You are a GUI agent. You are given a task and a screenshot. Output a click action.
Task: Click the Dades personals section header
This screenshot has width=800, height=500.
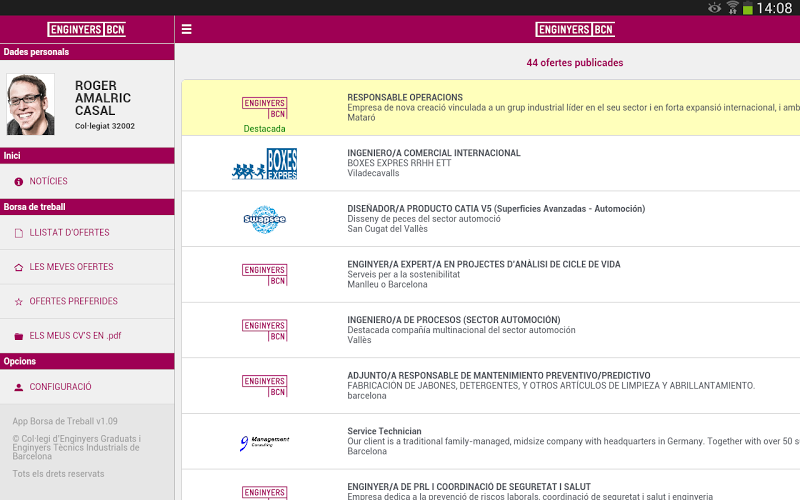(x=87, y=52)
